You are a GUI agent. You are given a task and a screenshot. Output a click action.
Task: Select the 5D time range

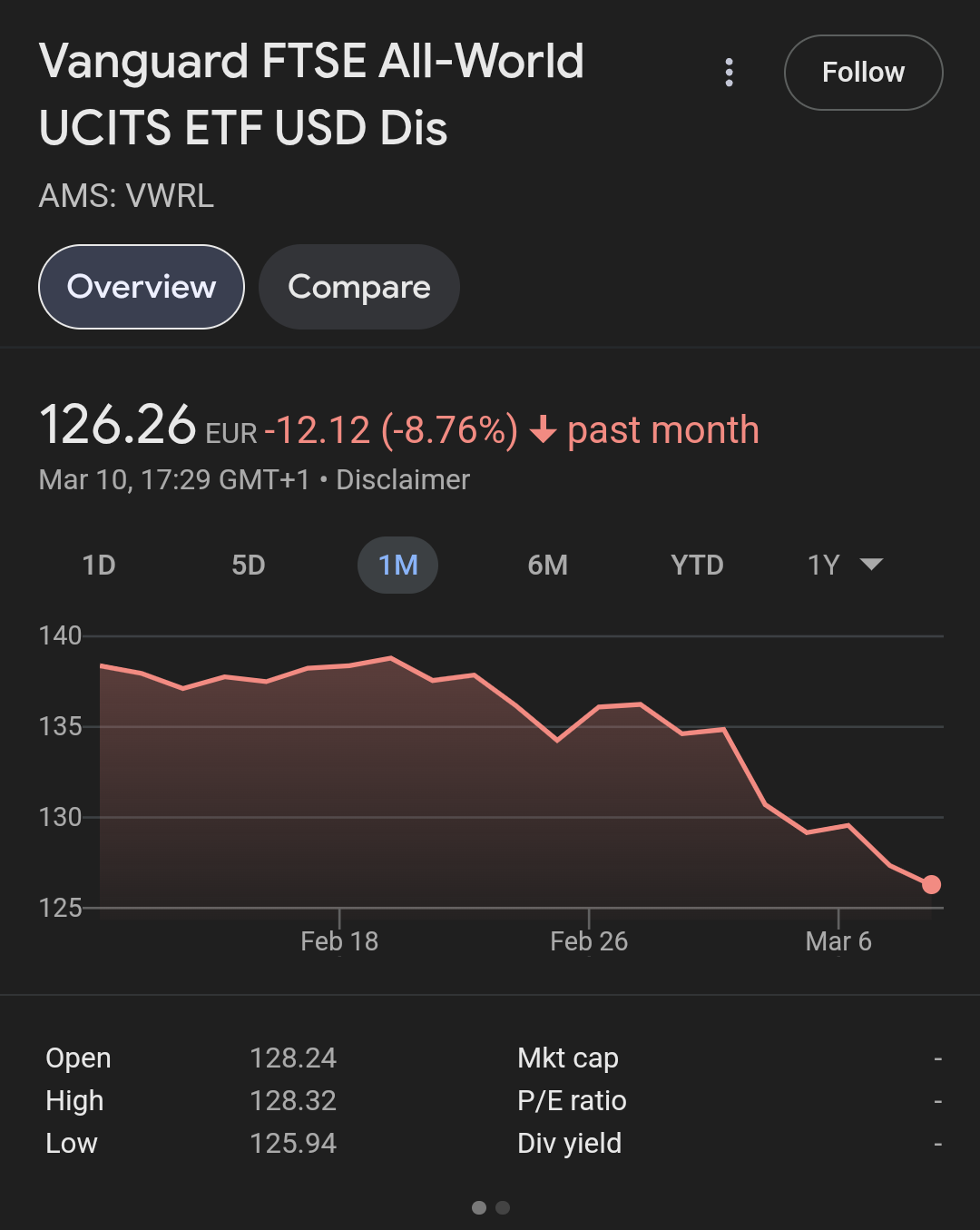(x=249, y=566)
